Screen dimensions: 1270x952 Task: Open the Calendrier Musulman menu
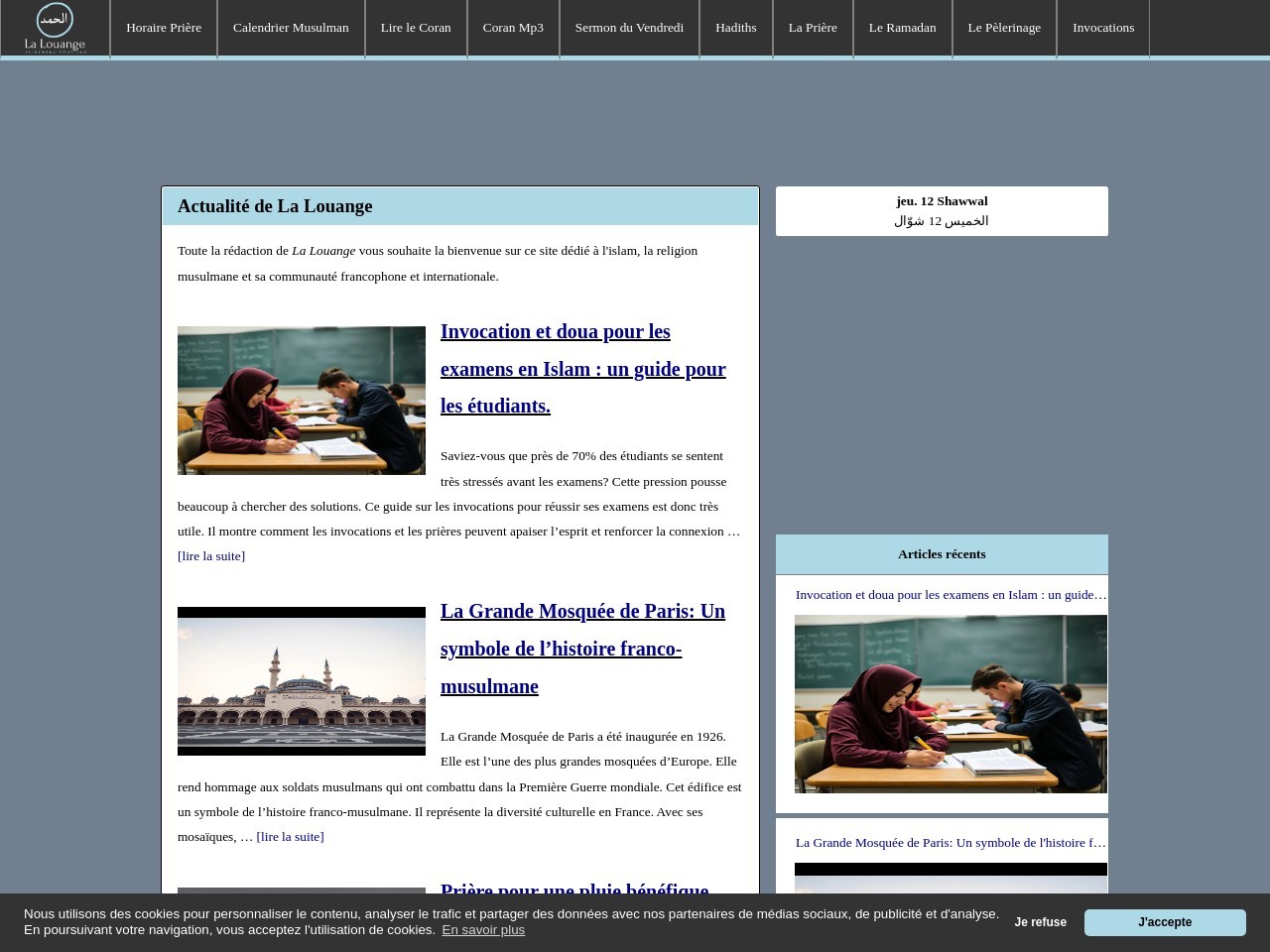291,28
